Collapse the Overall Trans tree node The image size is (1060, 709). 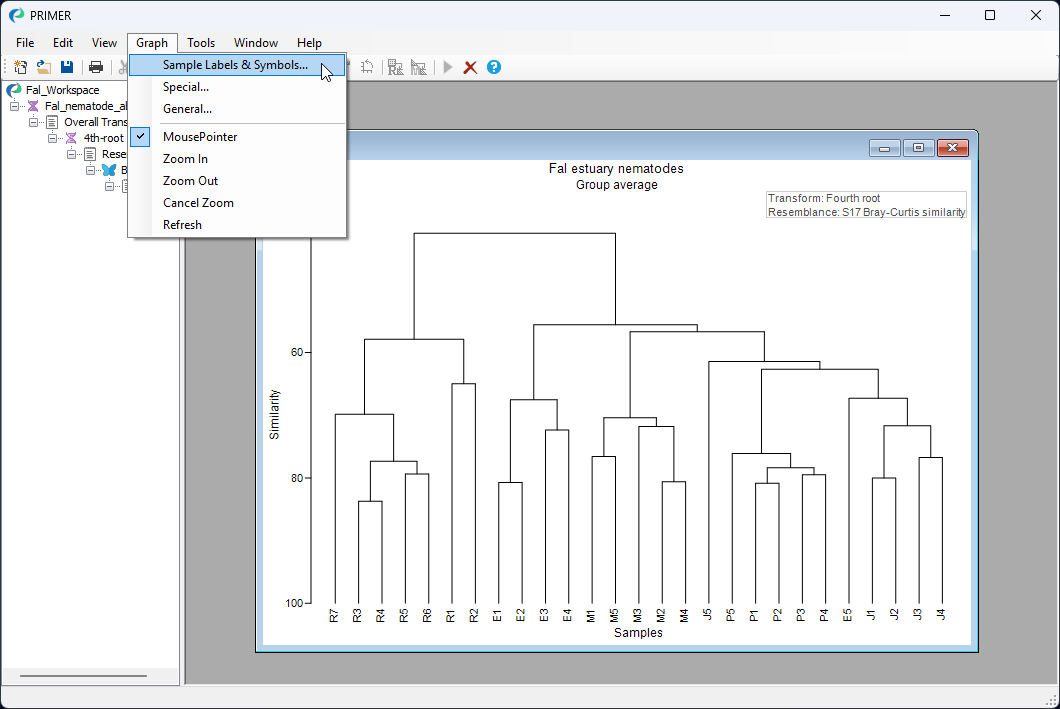pos(33,121)
